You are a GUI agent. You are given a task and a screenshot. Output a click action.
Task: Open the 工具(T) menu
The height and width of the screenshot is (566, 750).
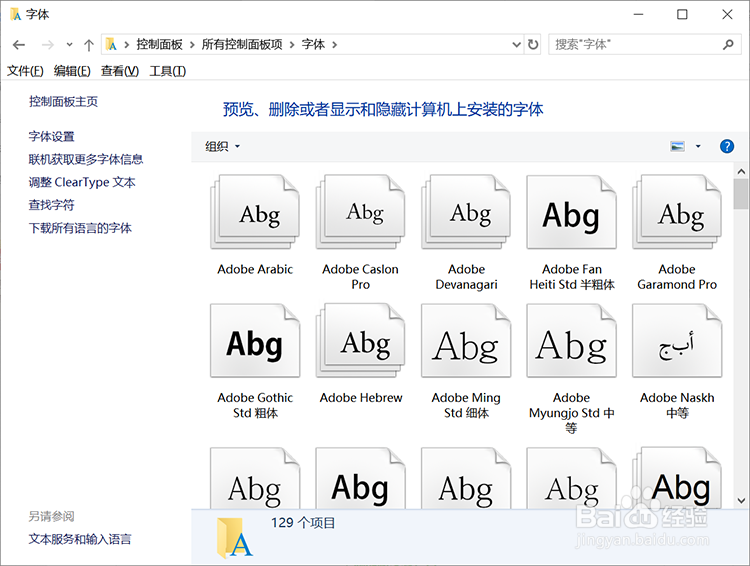(167, 71)
